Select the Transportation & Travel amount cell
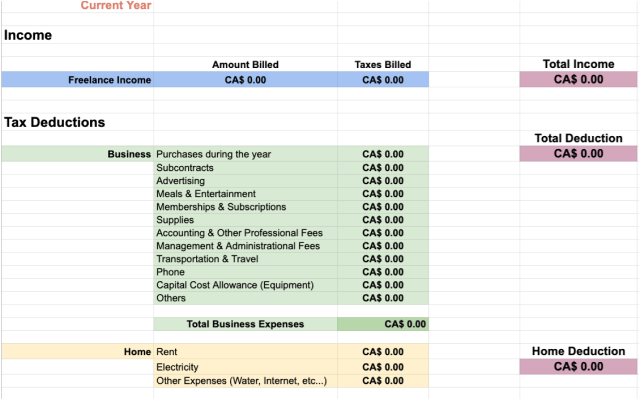 pyautogui.click(x=383, y=259)
